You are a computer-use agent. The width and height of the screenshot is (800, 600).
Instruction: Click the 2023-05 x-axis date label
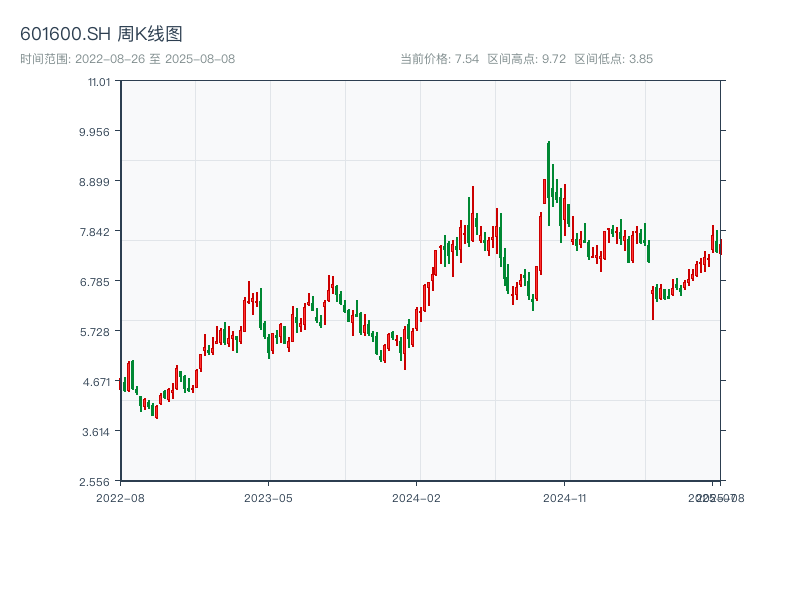coord(269,497)
